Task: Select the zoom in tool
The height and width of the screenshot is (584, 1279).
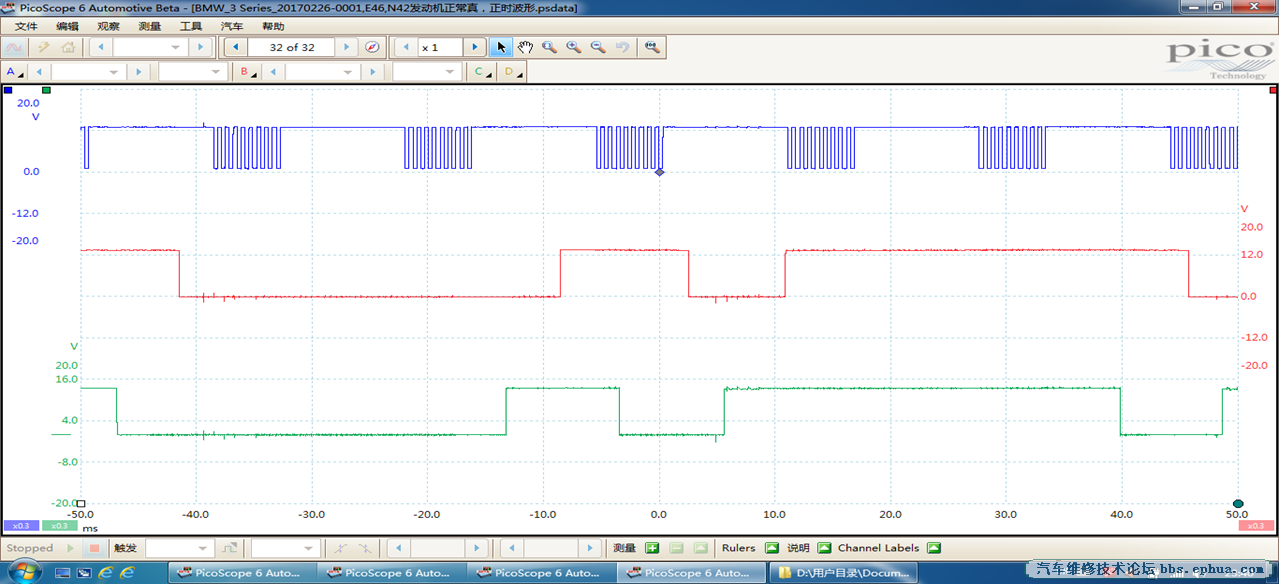Action: [x=574, y=47]
